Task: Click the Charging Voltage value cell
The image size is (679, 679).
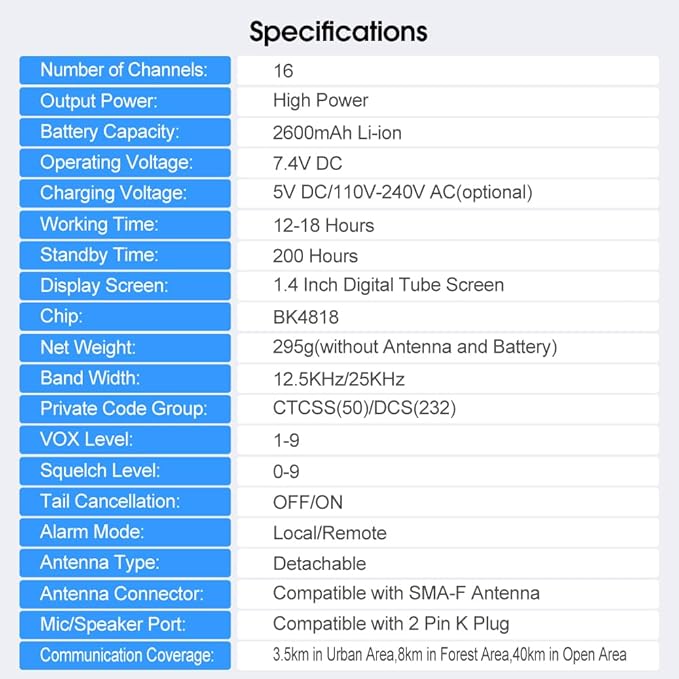Action: click(x=448, y=193)
